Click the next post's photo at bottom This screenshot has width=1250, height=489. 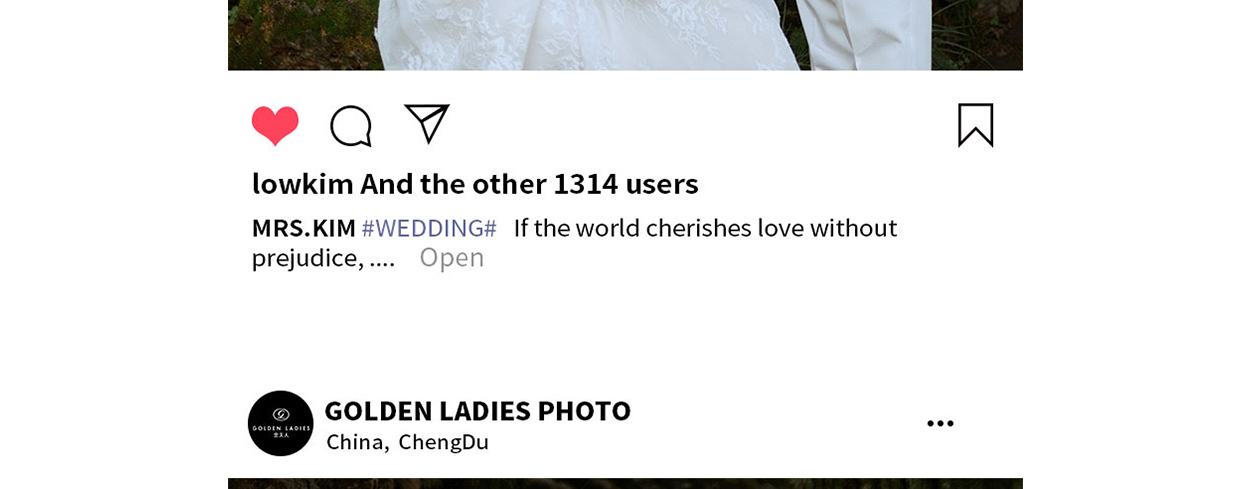pyautogui.click(x=625, y=484)
